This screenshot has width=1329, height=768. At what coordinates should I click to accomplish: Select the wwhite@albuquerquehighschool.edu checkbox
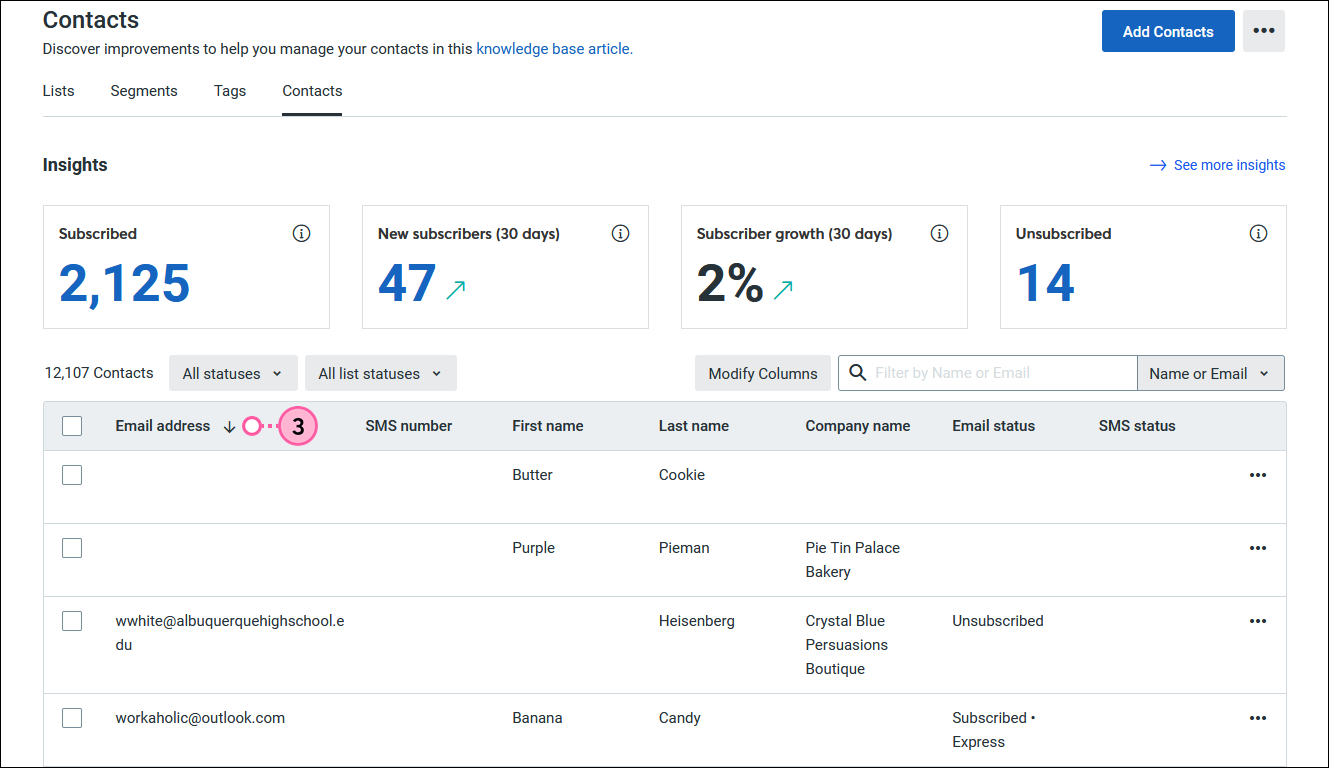click(x=72, y=621)
